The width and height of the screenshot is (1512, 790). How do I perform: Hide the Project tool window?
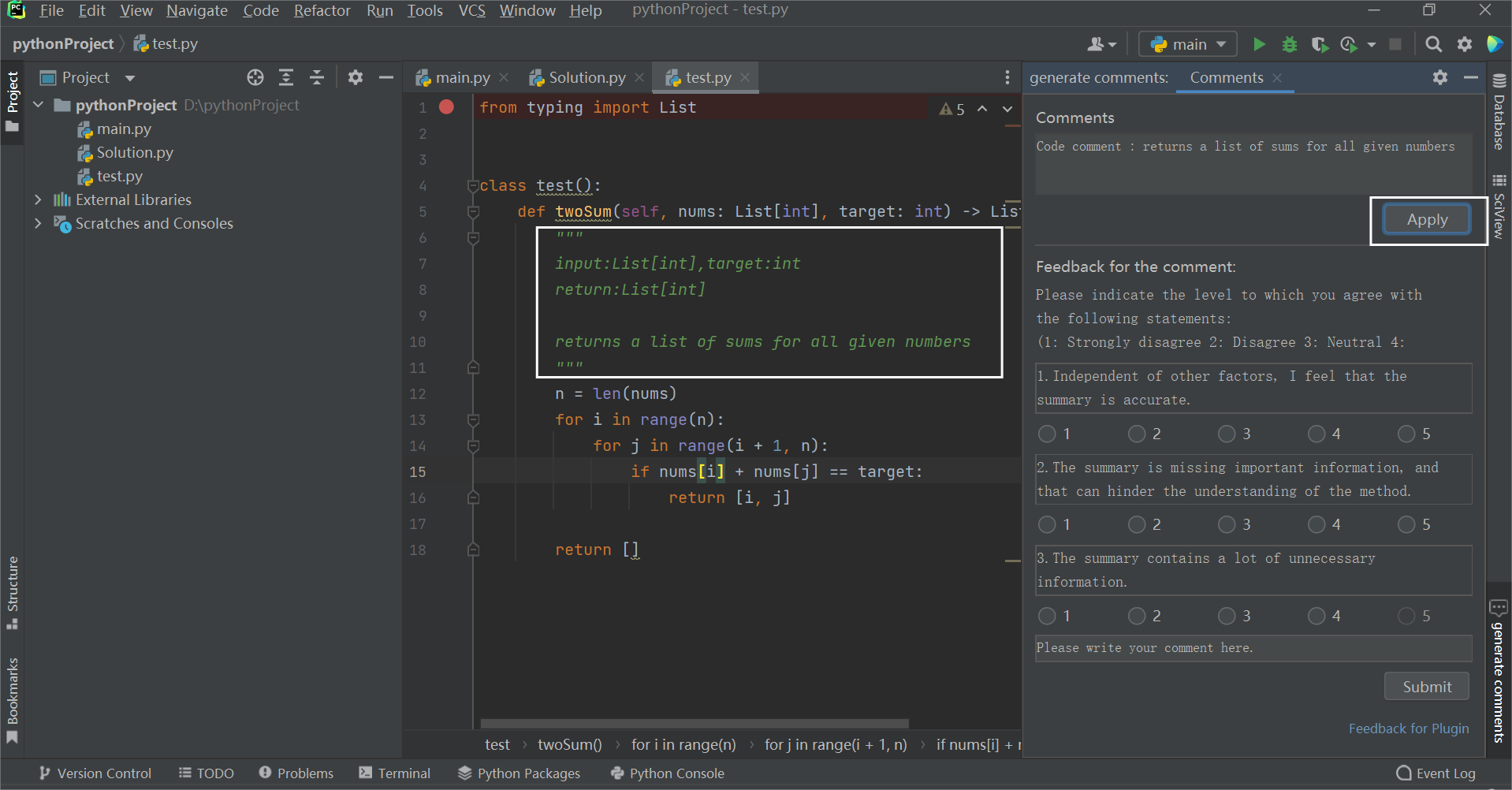(x=386, y=77)
